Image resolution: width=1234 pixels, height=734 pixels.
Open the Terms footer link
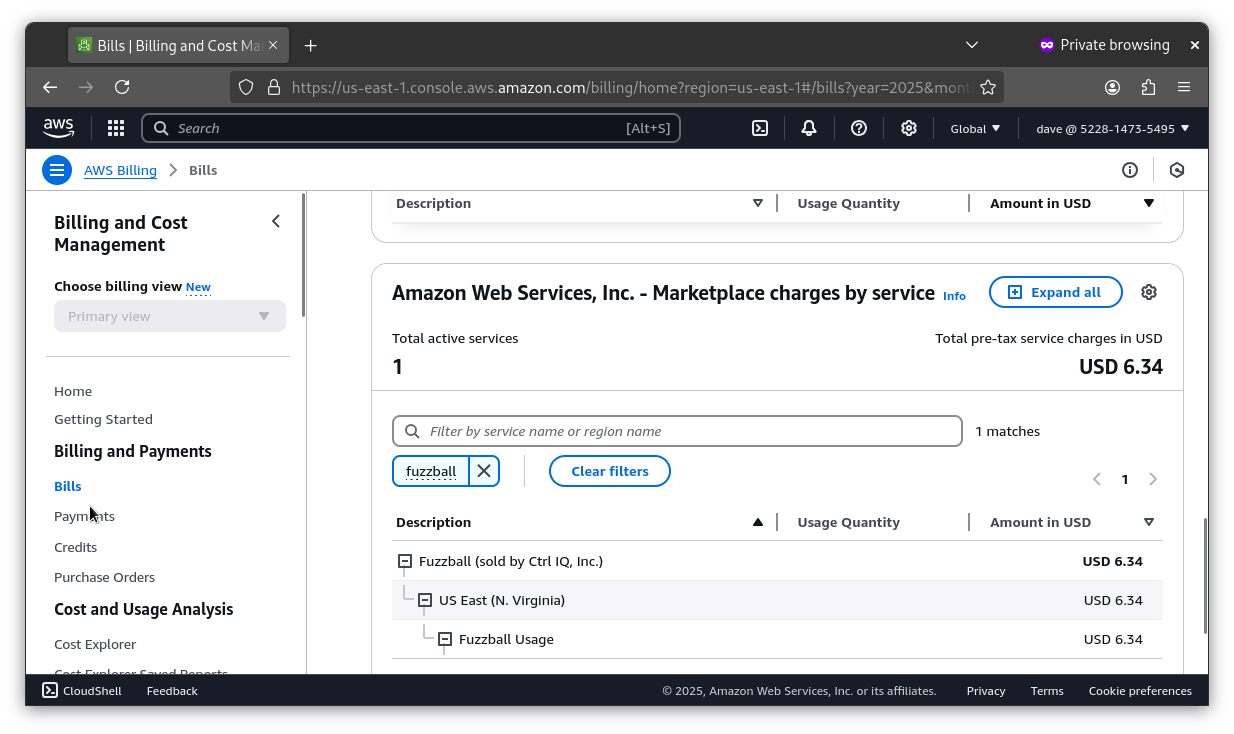tap(1047, 690)
